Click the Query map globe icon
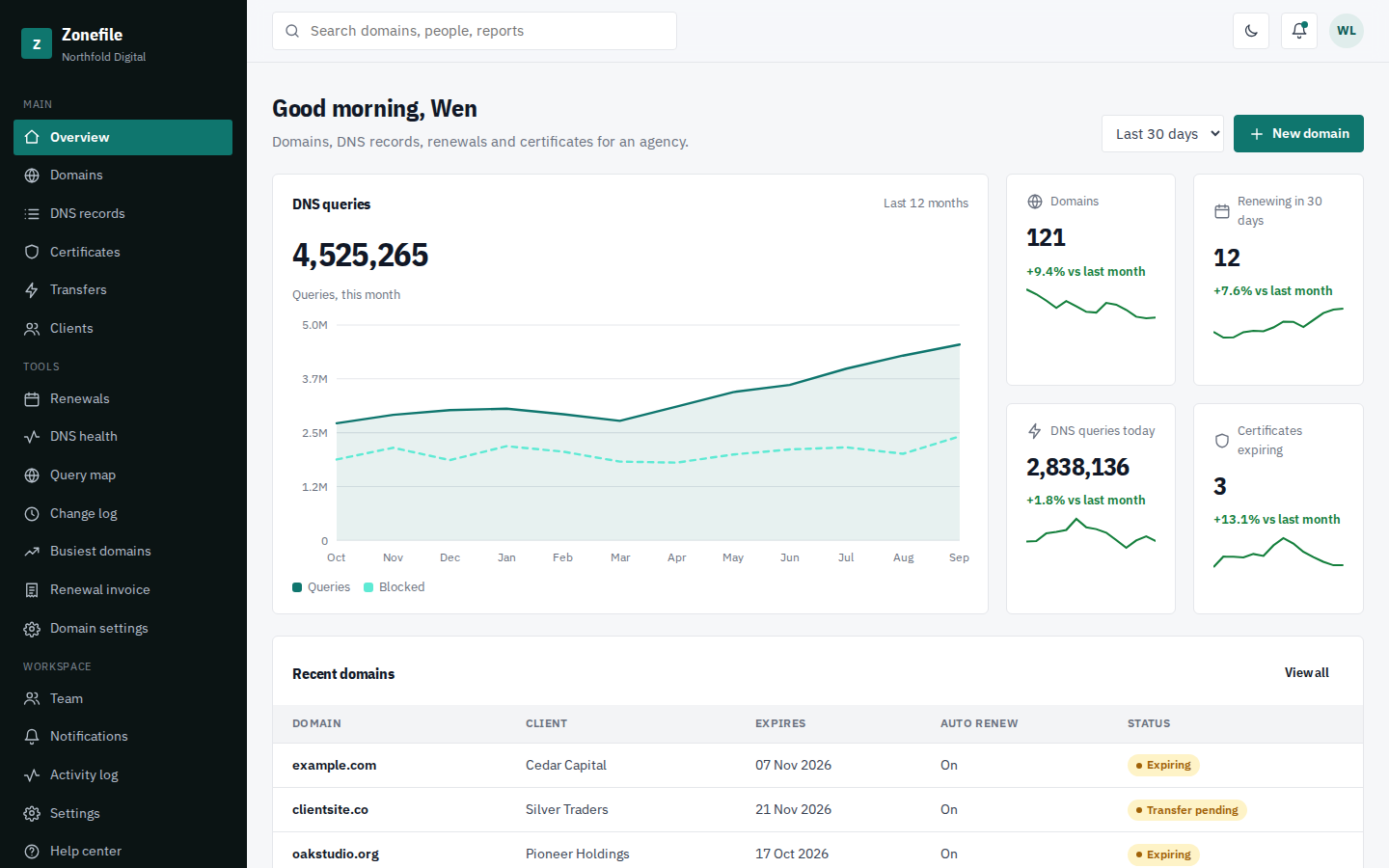Image resolution: width=1389 pixels, height=868 pixels. 32,475
